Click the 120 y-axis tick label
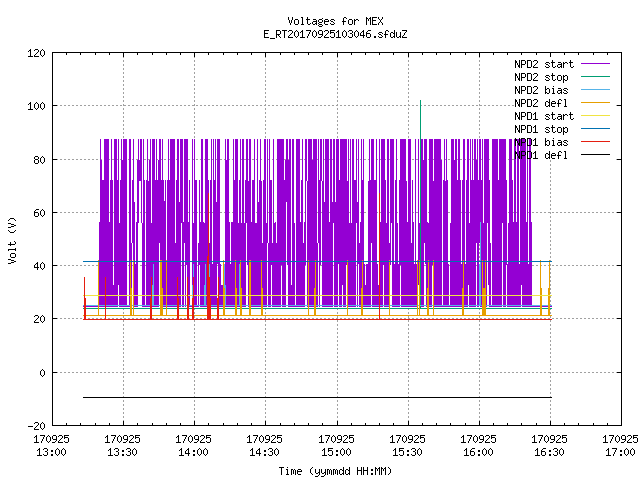 36,53
